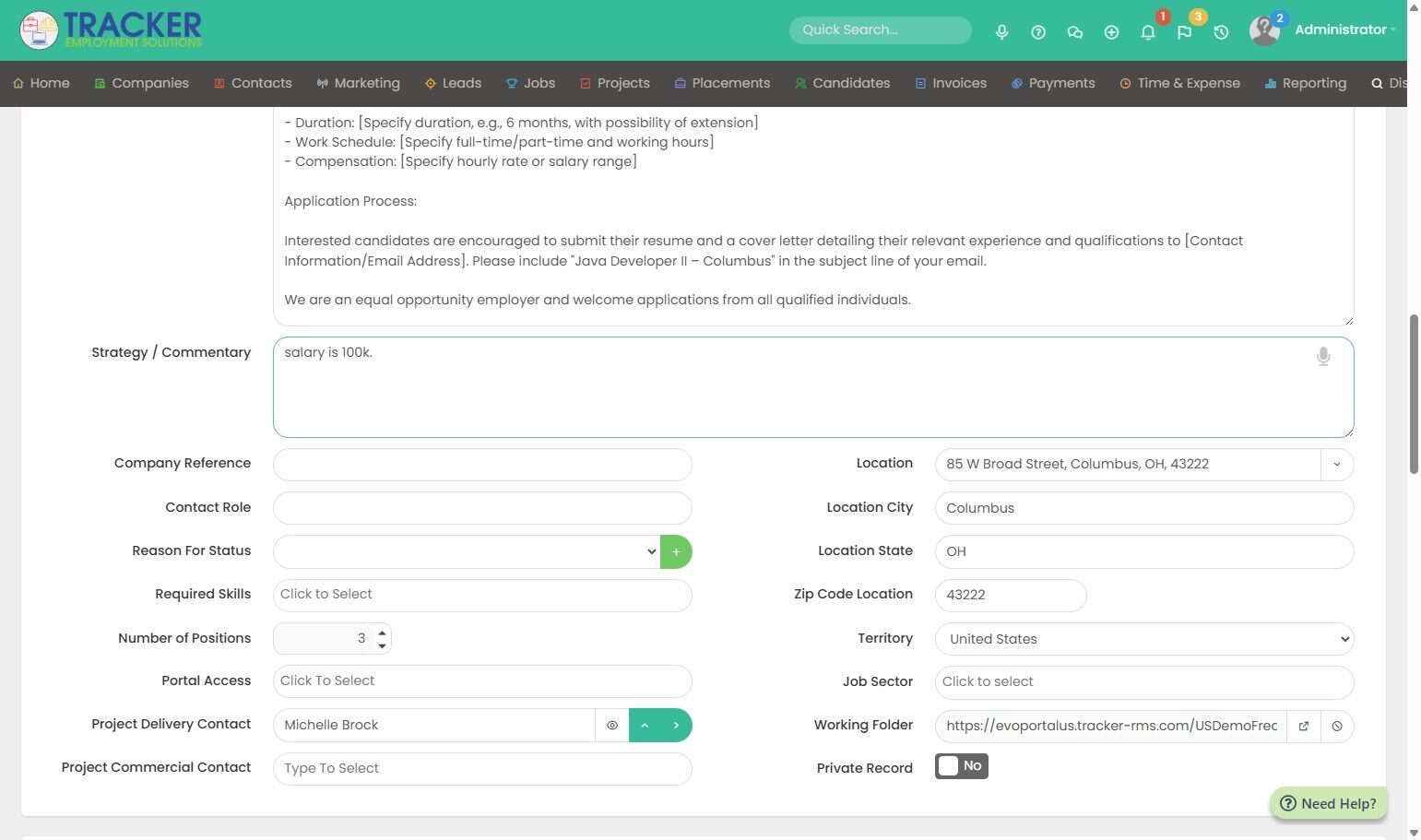Image resolution: width=1421 pixels, height=840 pixels.
Task: Expand the Administrator user menu
Action: coord(1345,30)
